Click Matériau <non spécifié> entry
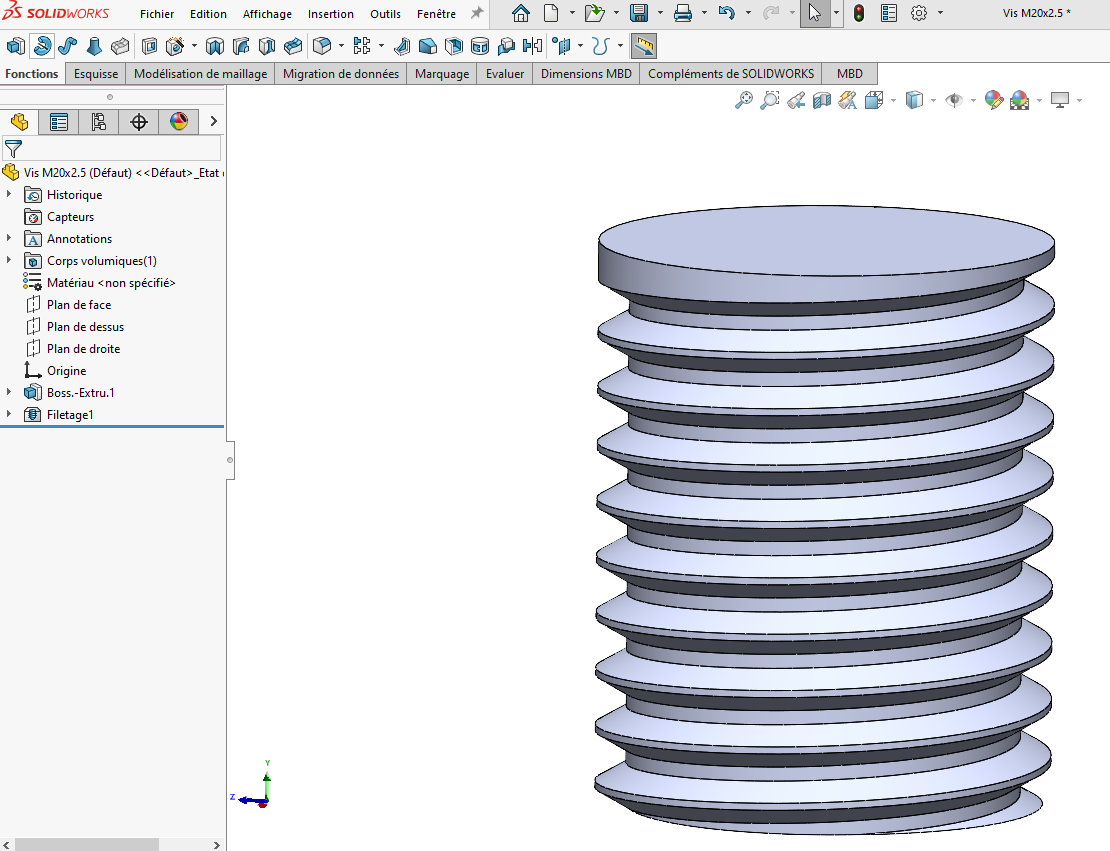 point(110,283)
